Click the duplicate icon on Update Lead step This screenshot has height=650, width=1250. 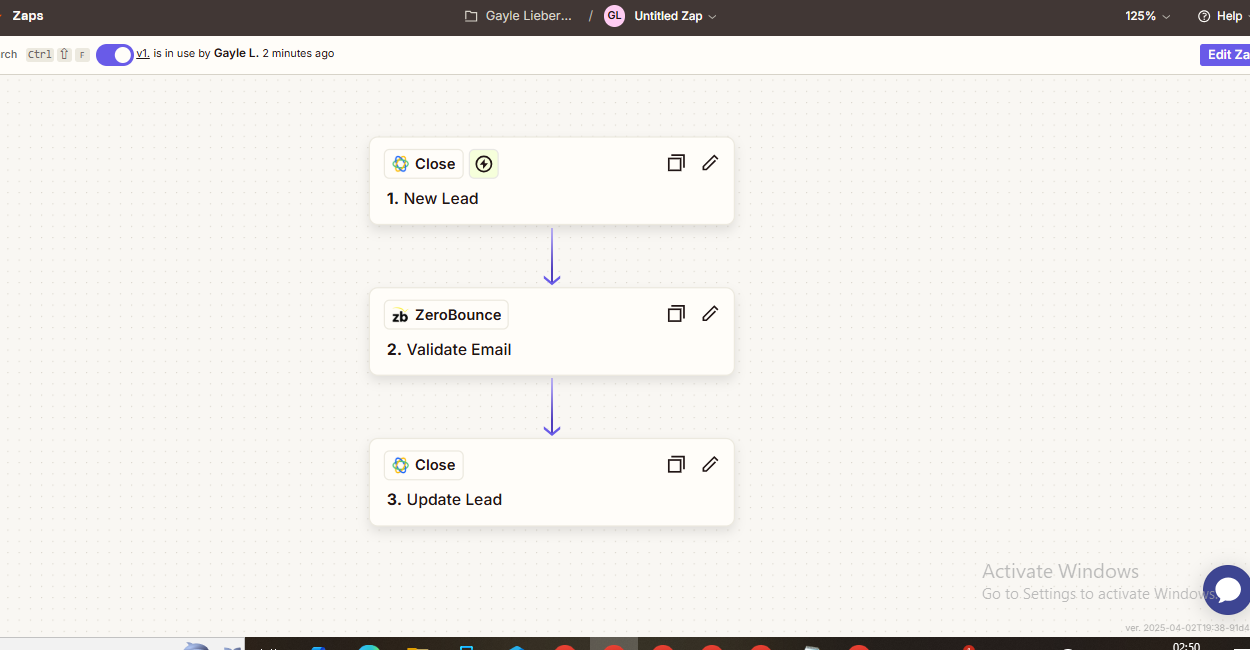coord(676,464)
